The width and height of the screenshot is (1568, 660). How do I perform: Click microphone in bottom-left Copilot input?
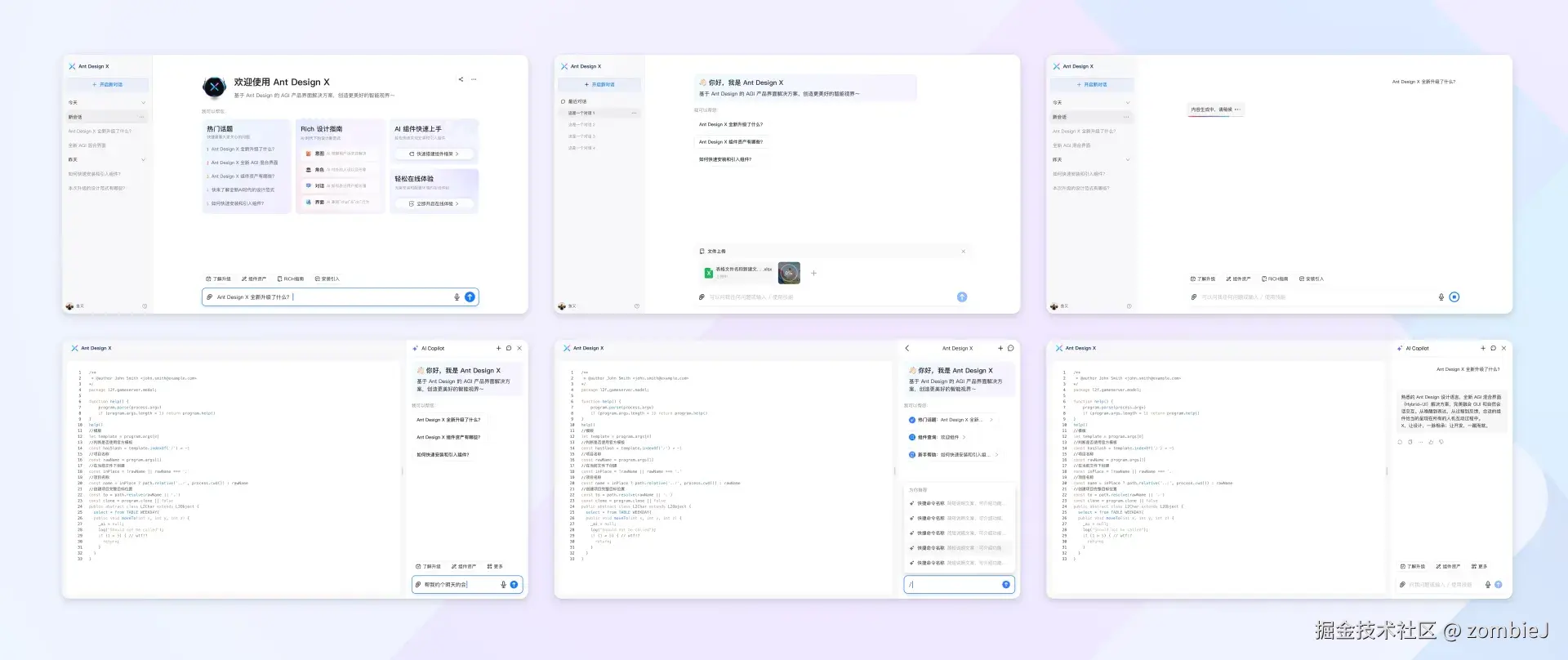(503, 585)
